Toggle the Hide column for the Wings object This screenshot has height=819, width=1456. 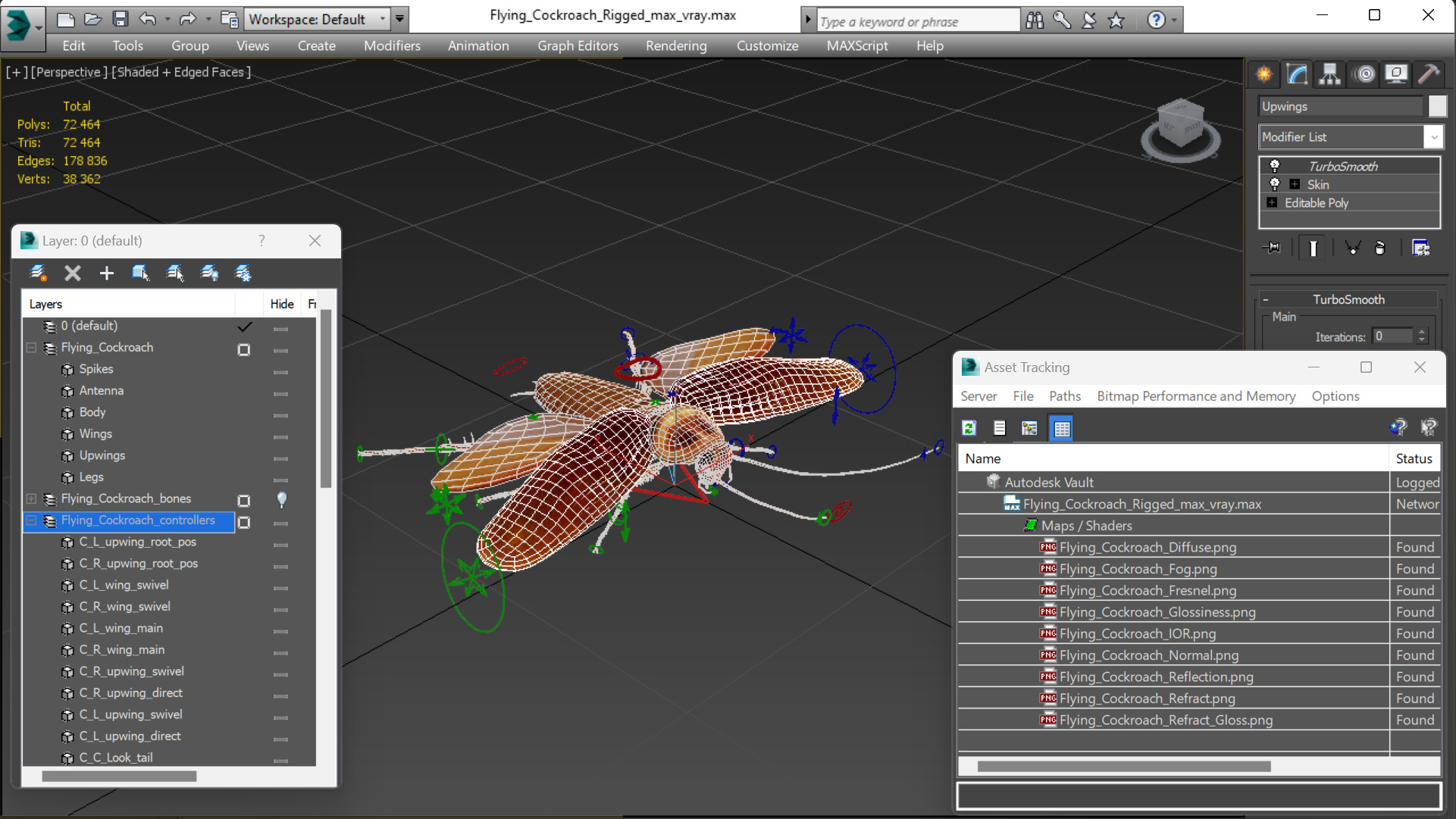[280, 437]
